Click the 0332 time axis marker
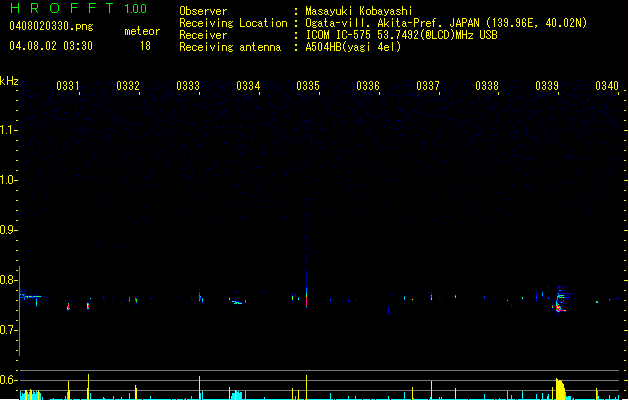This screenshot has height=400, width=629. 128,86
